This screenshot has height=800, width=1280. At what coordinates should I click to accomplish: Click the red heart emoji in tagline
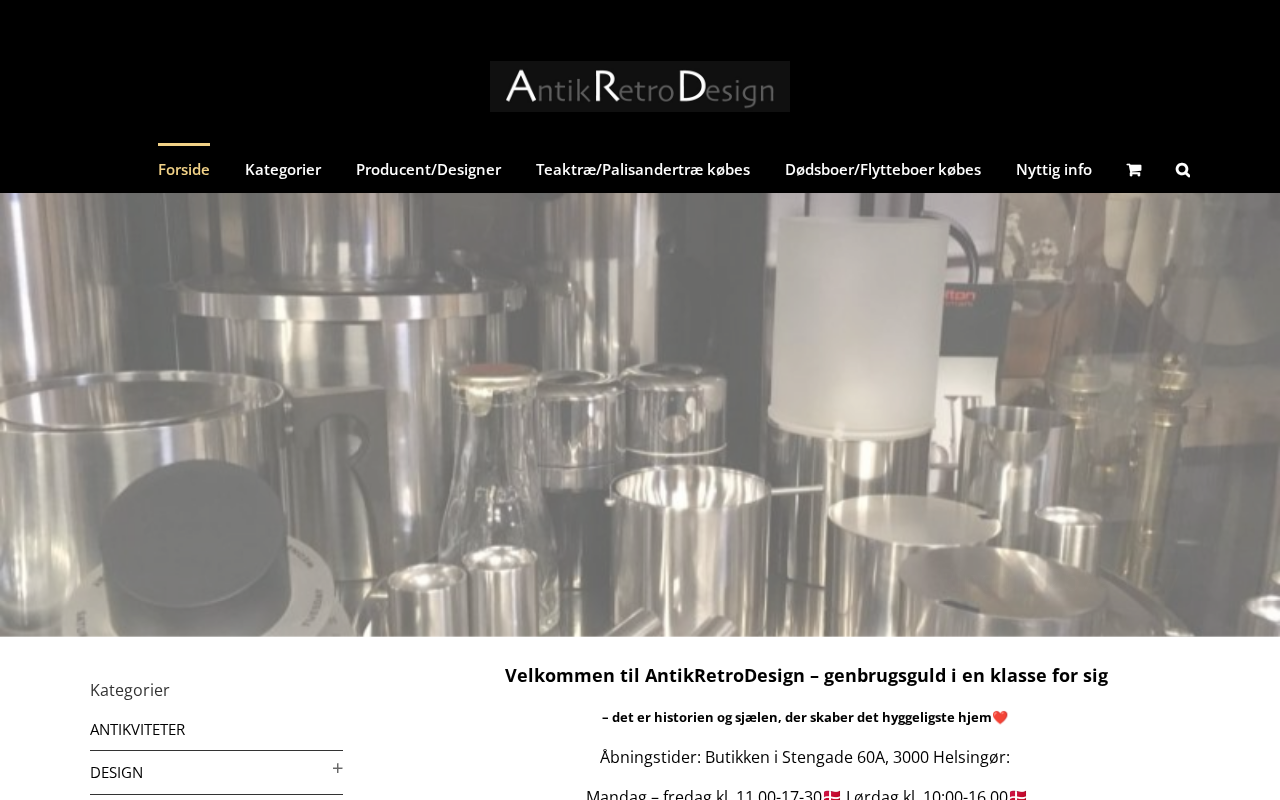(1000, 717)
